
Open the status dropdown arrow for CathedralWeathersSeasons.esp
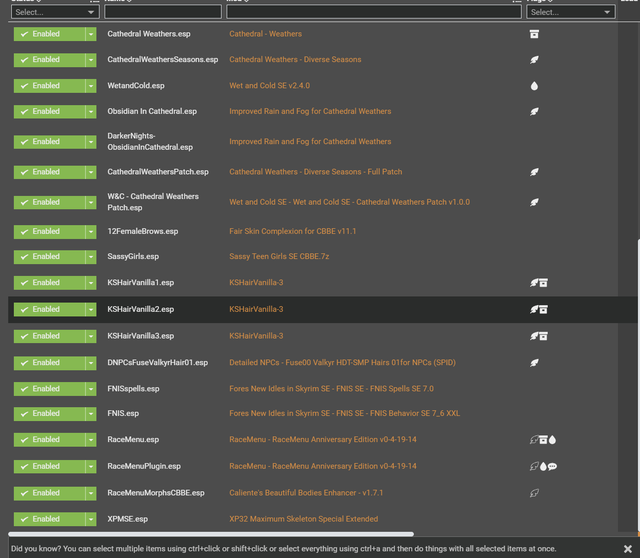[x=91, y=60]
